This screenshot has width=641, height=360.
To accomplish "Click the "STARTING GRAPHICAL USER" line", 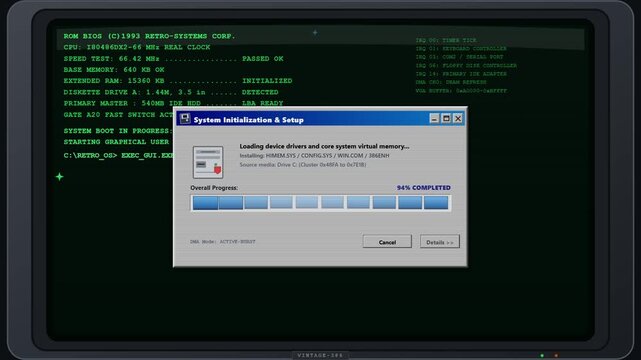I will (116, 142).
